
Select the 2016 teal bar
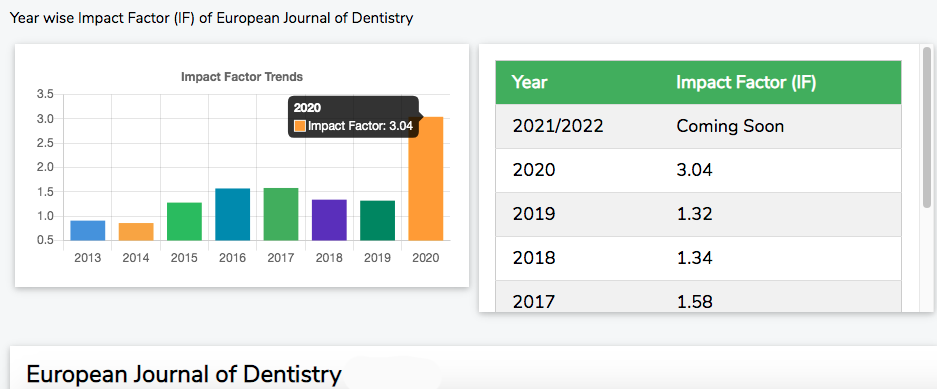[x=232, y=215]
